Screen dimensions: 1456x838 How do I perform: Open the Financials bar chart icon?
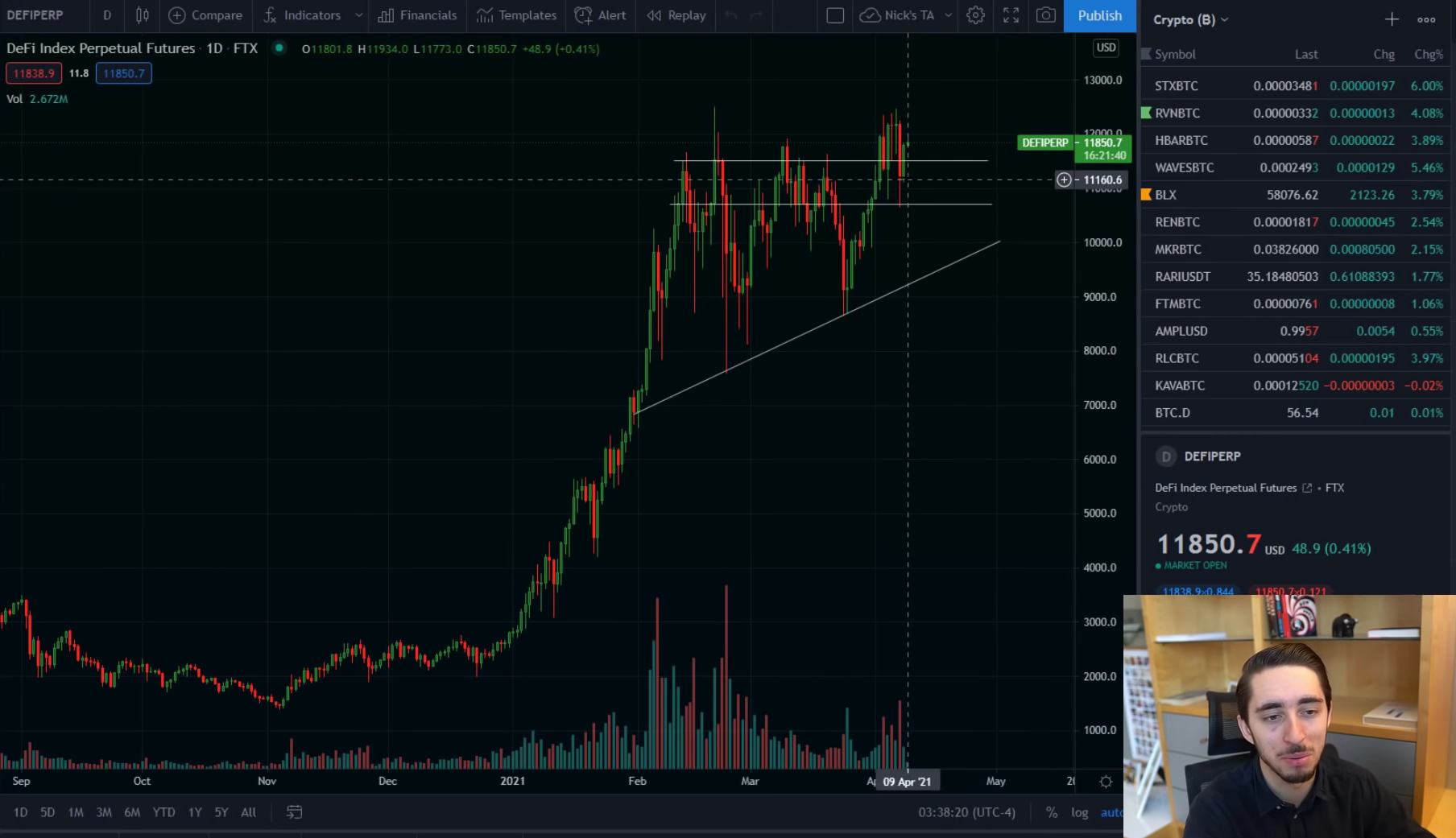[387, 15]
